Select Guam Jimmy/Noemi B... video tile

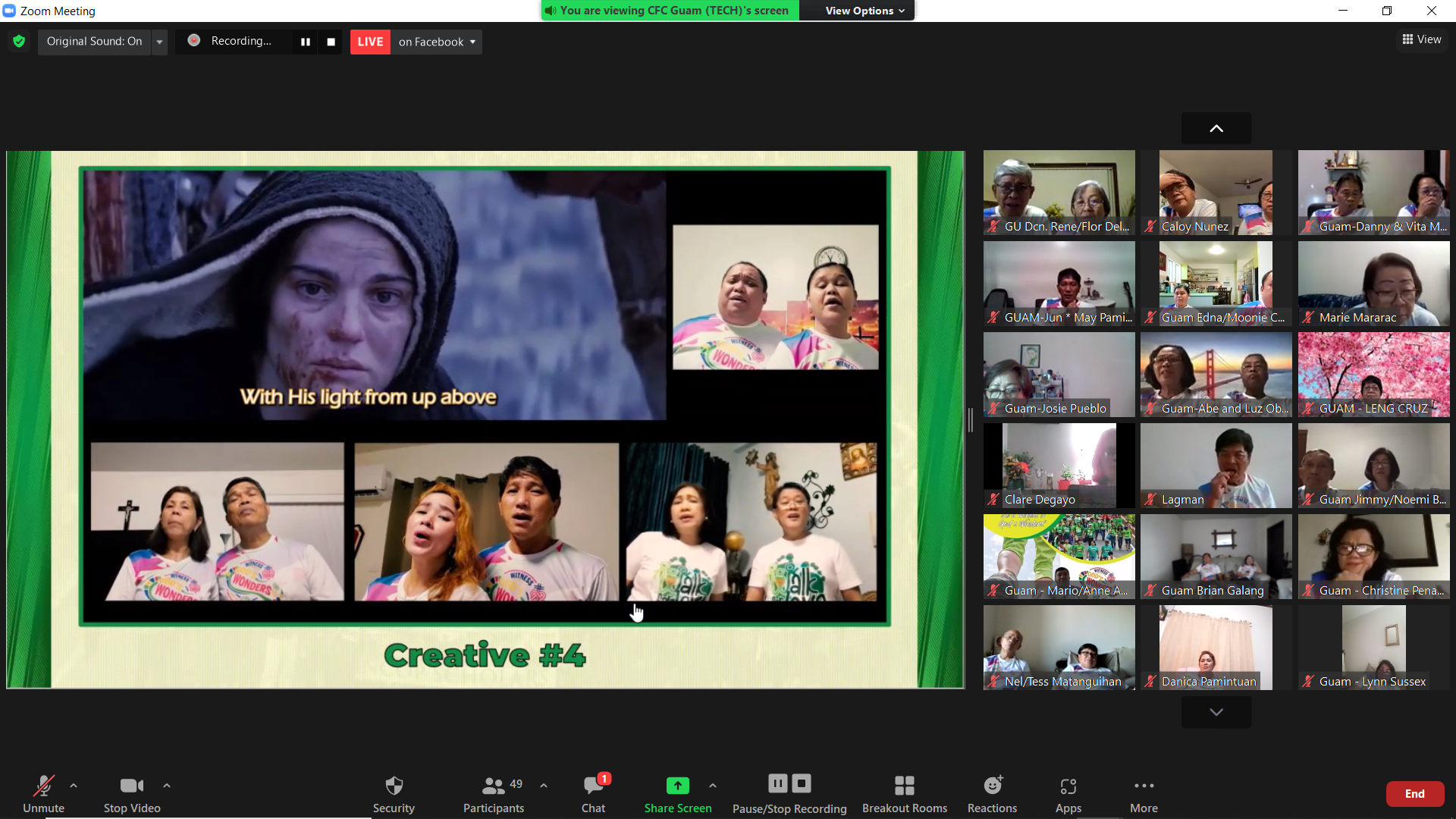coord(1374,466)
